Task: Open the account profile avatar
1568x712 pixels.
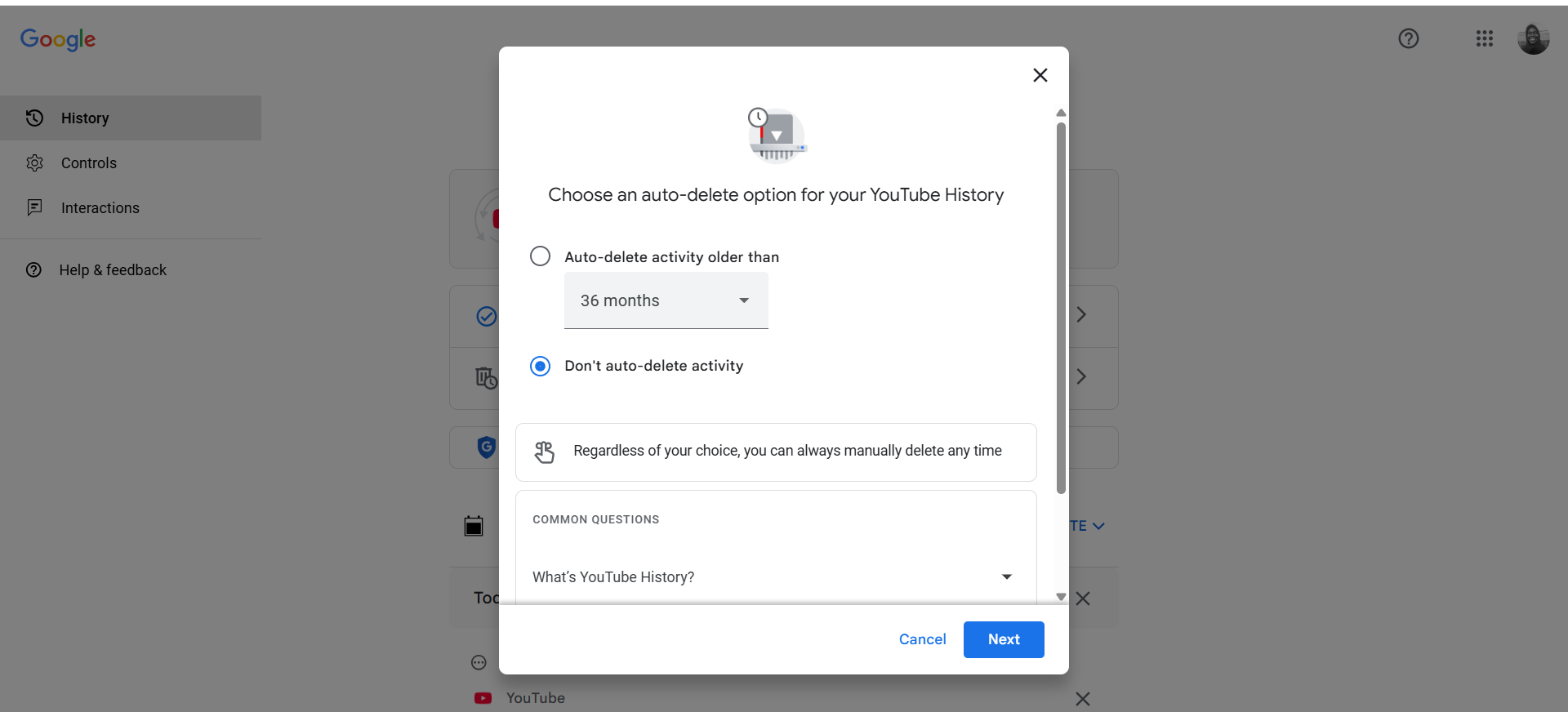Action: pyautogui.click(x=1533, y=38)
